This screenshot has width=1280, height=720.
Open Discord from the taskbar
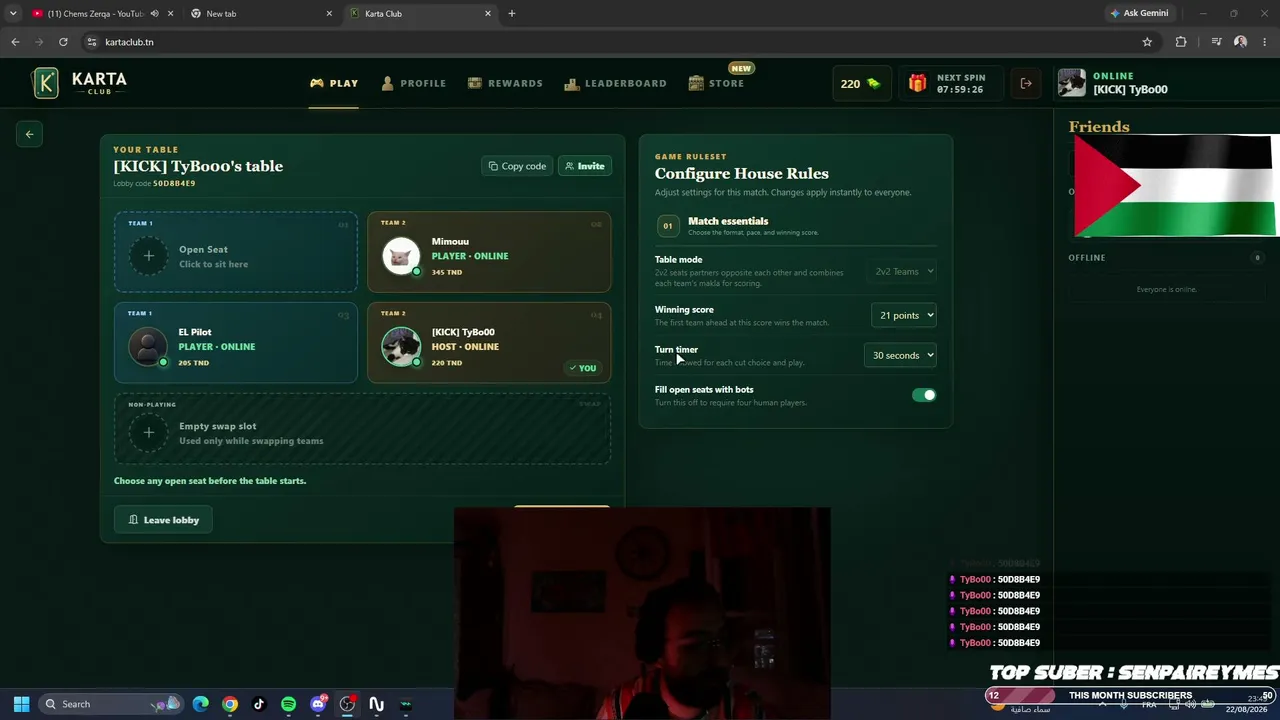pyautogui.click(x=318, y=704)
